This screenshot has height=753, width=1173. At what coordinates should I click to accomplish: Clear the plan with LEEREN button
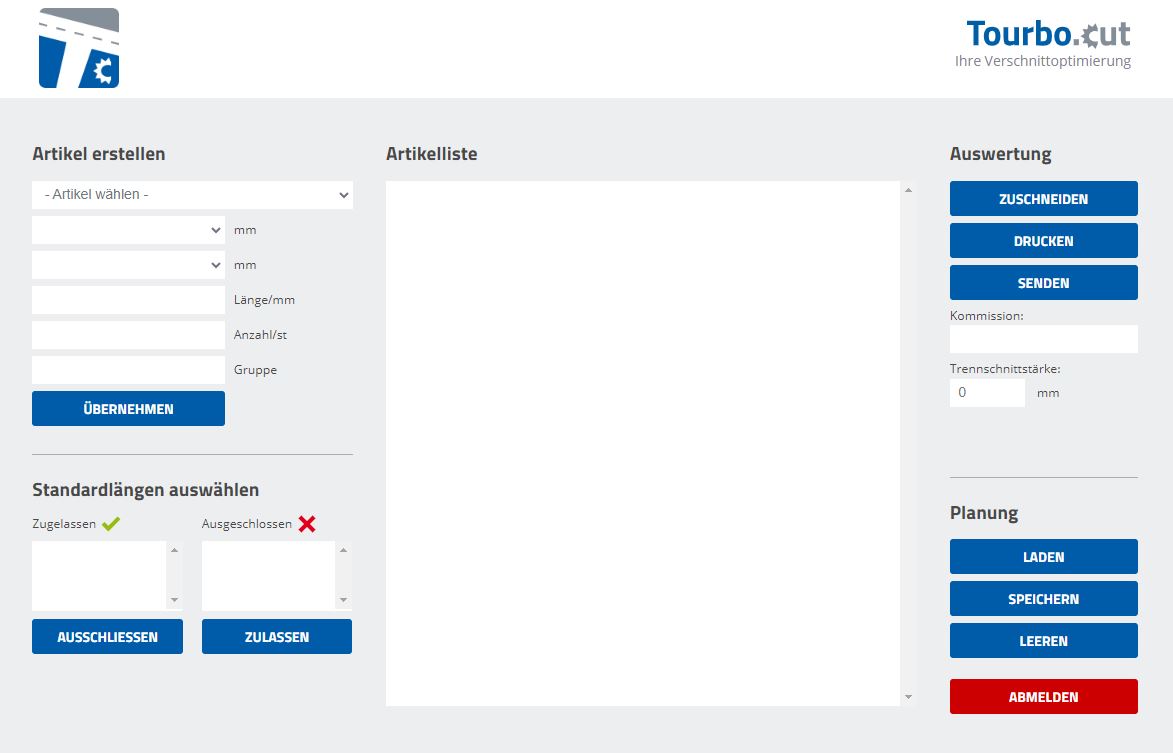pos(1044,640)
